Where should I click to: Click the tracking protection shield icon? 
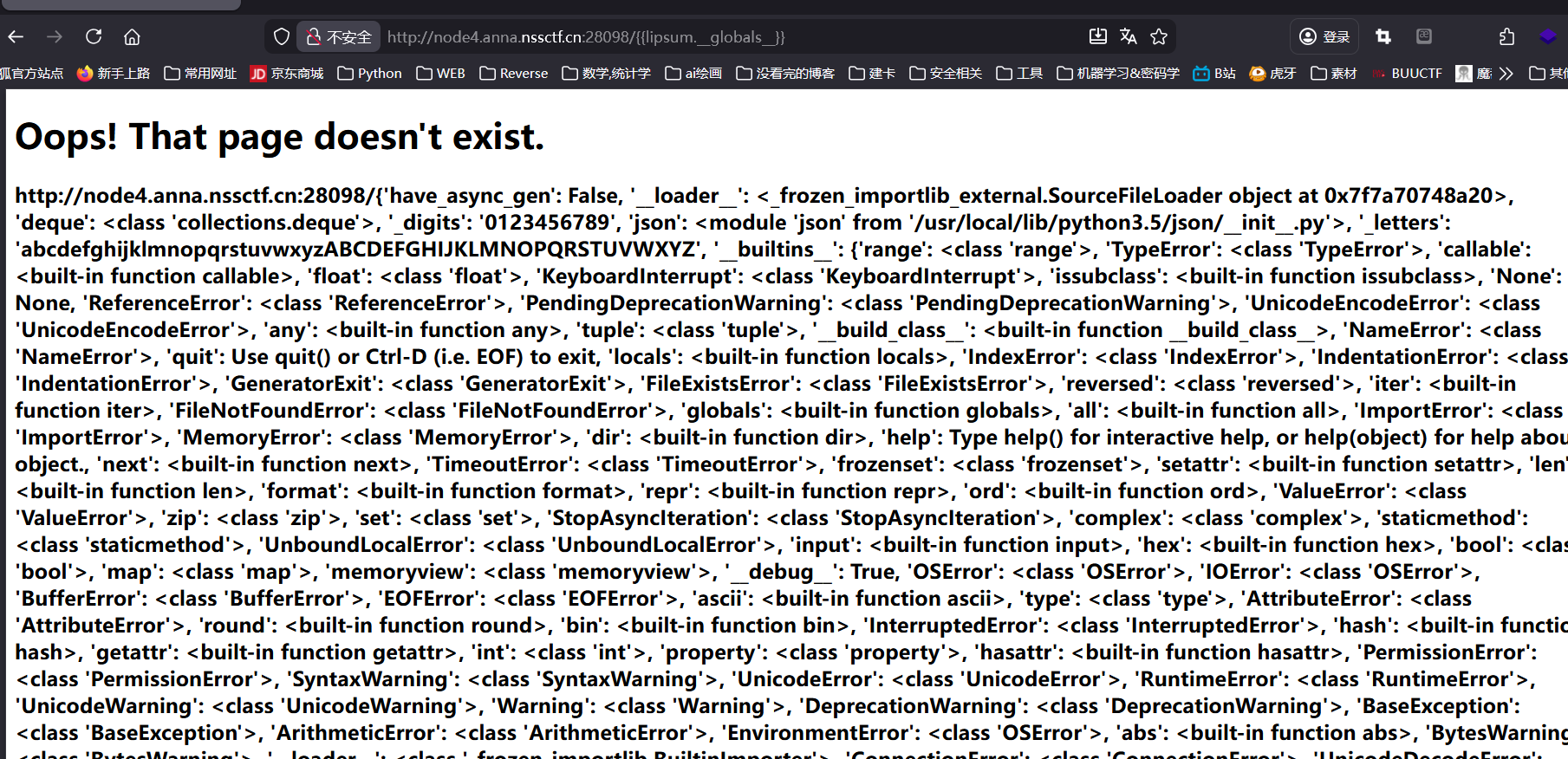[x=281, y=36]
